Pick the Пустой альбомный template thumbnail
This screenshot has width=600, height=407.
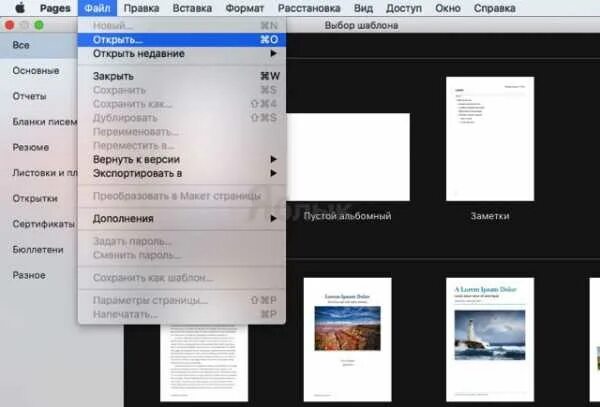[348, 157]
